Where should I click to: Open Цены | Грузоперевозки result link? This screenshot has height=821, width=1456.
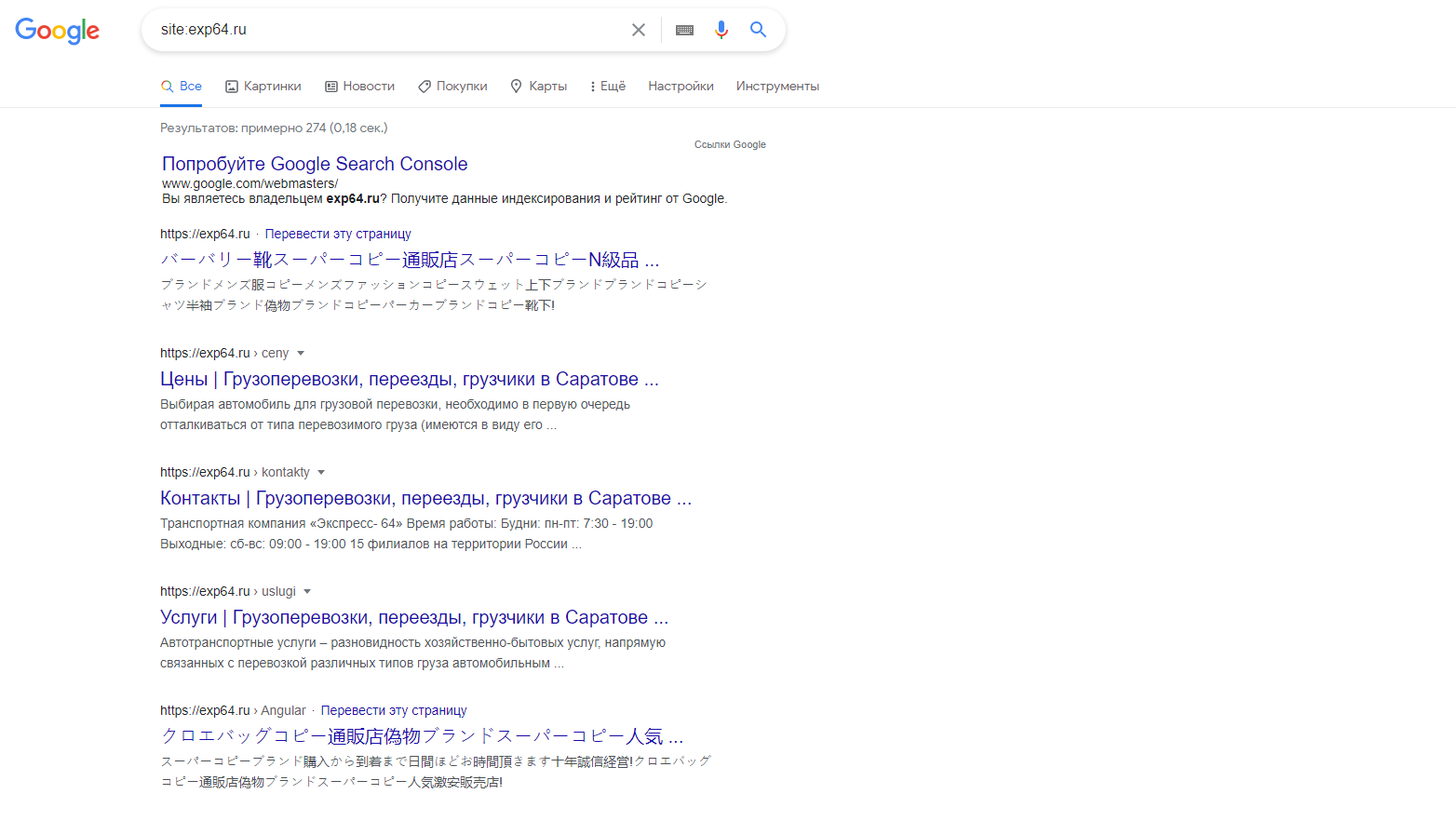410,379
